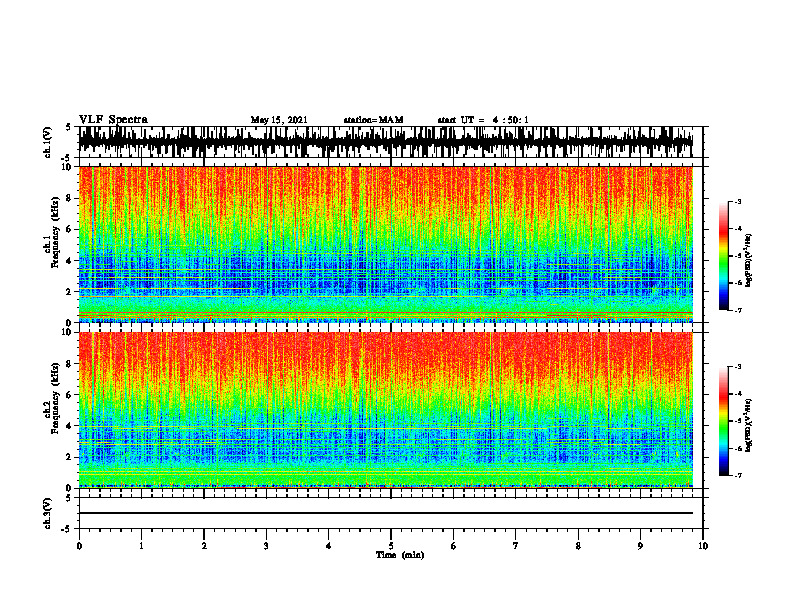Click the ch.1 colorbar 'log(PSD)' unit label
The height and width of the screenshot is (612, 792).
749,261
